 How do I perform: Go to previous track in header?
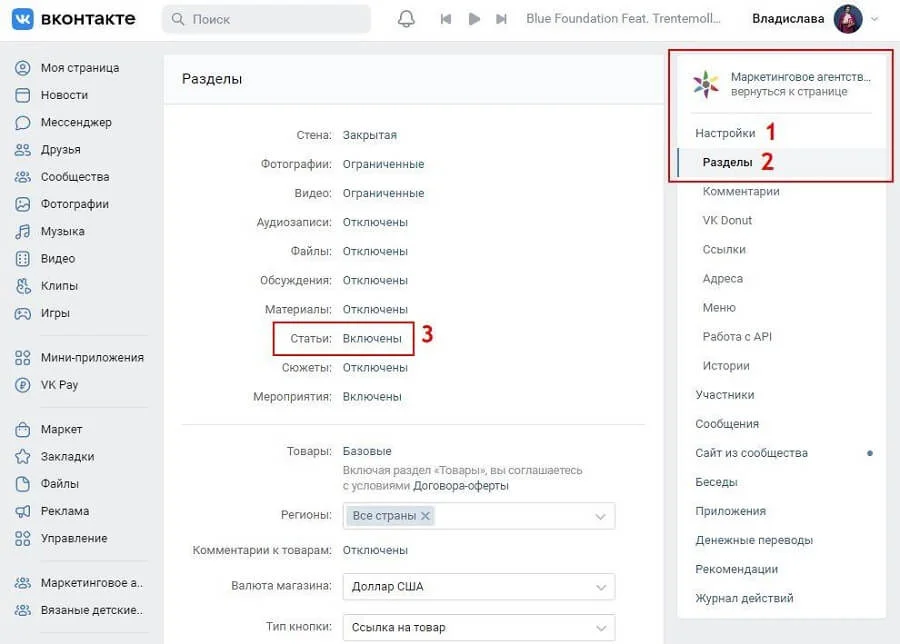pyautogui.click(x=446, y=19)
